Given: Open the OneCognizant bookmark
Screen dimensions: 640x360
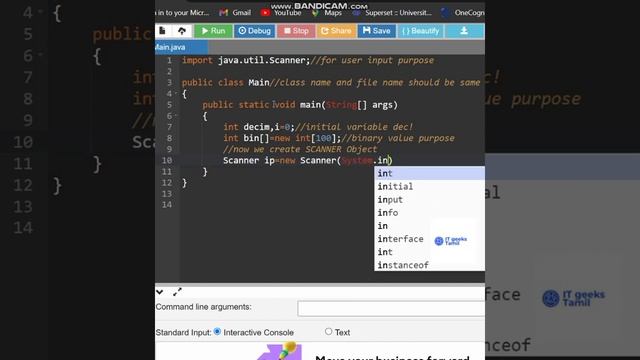Looking at the screenshot, I should click(463, 13).
